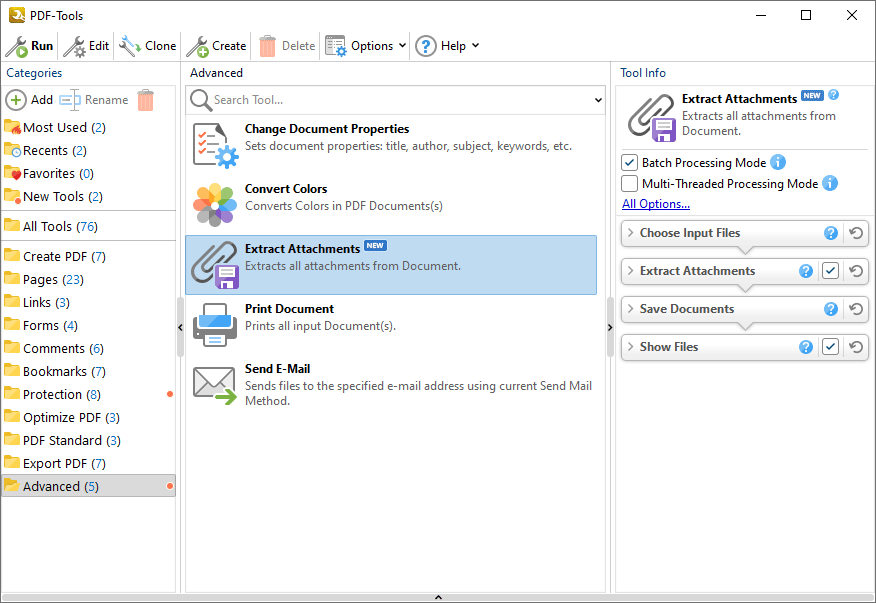Click the All Options link
This screenshot has width=876, height=603.
(x=656, y=203)
